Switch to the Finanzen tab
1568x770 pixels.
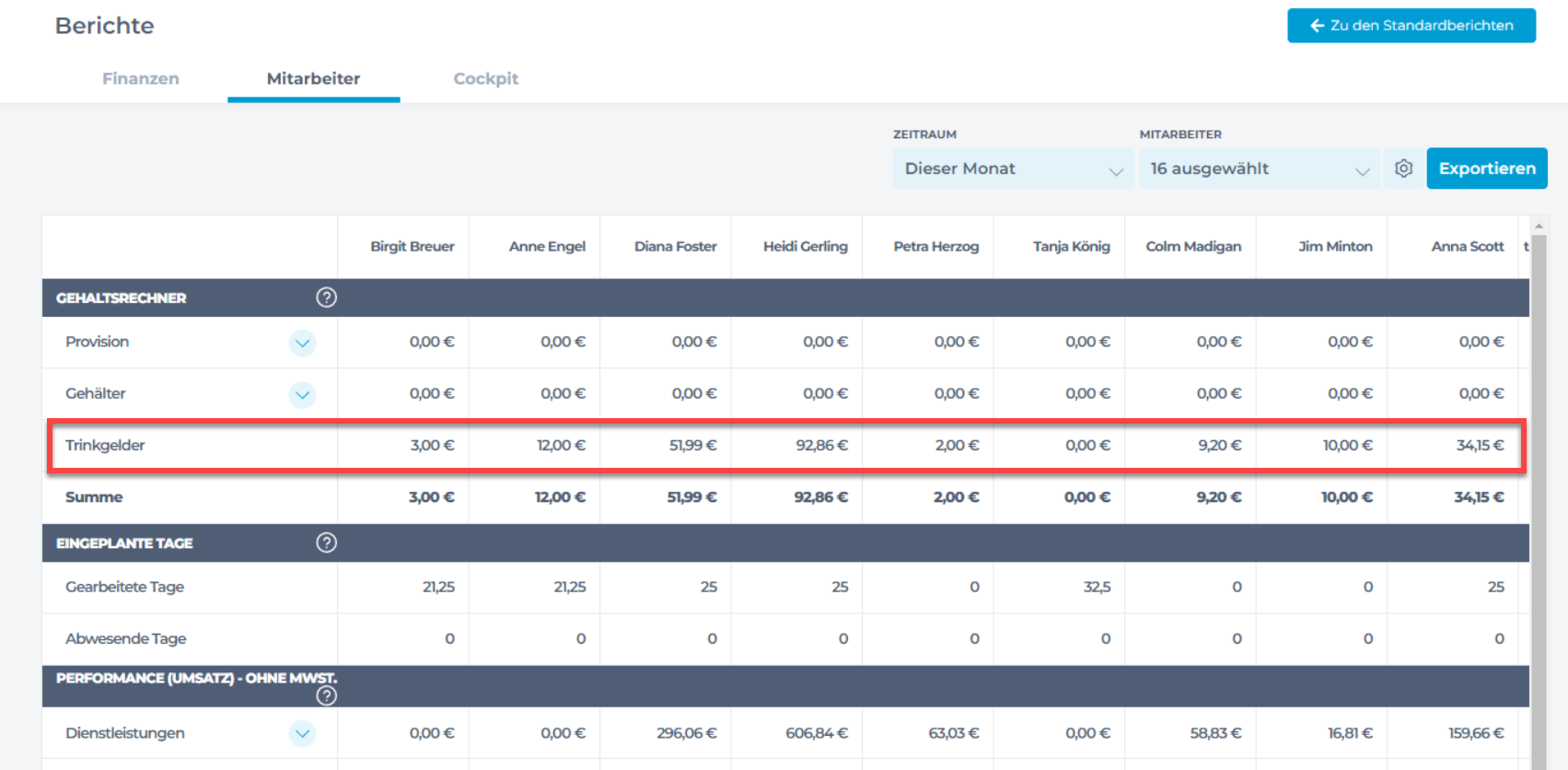141,78
